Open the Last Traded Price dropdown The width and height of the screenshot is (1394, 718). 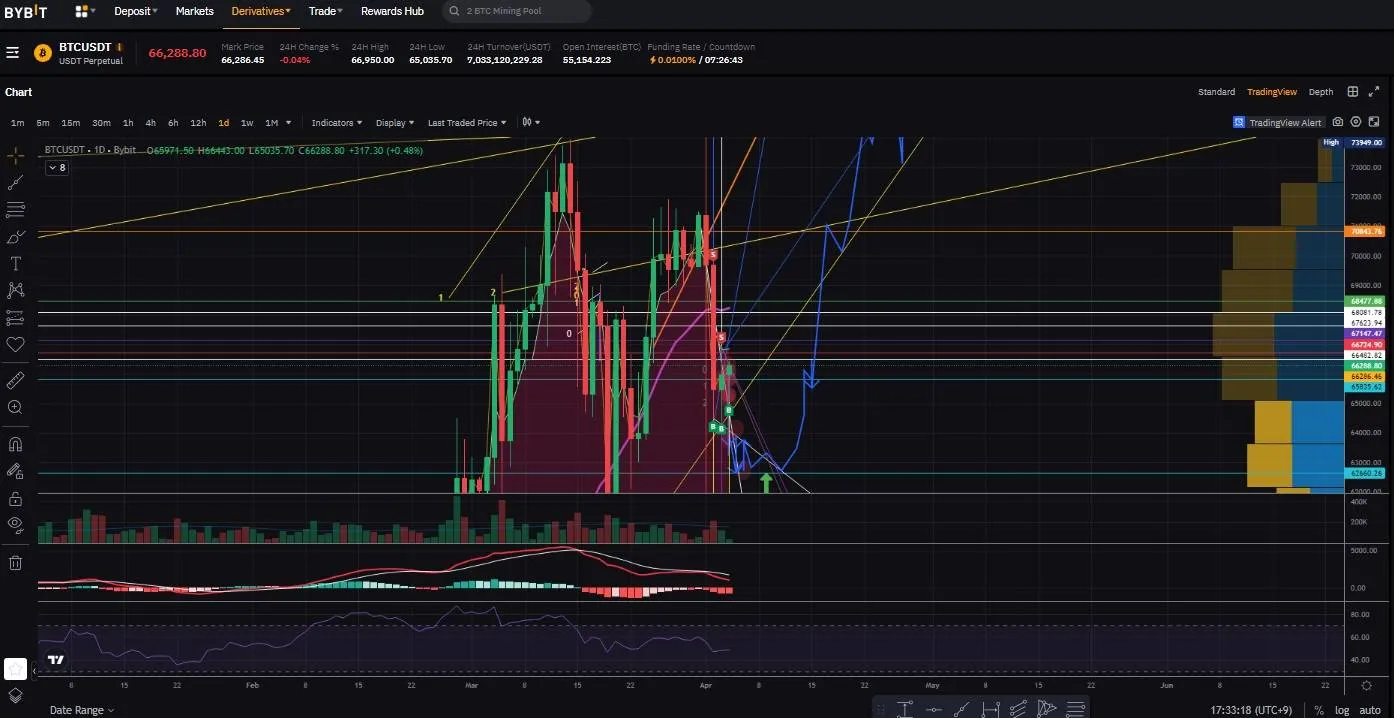[467, 123]
